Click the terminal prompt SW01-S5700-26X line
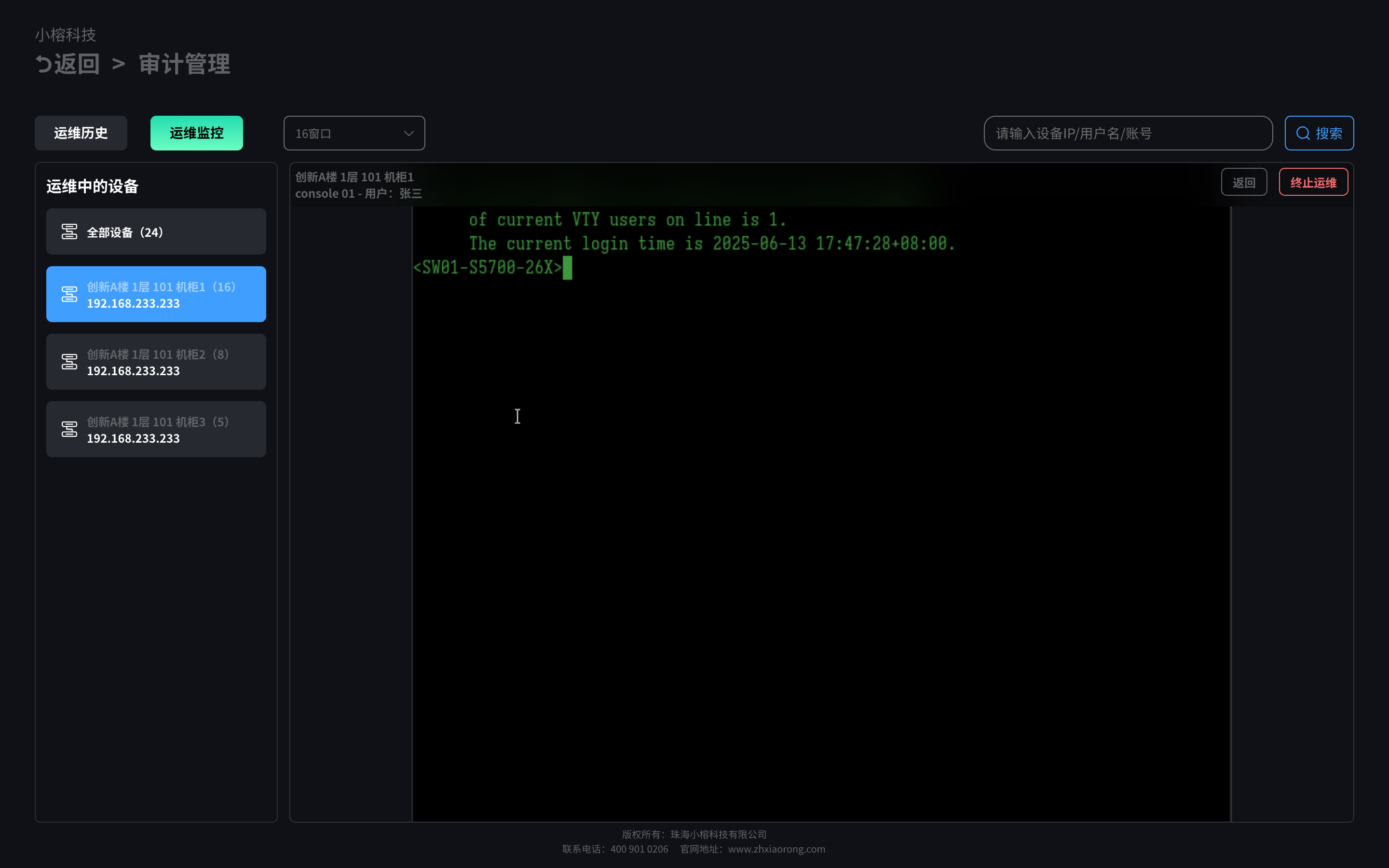 [488, 268]
